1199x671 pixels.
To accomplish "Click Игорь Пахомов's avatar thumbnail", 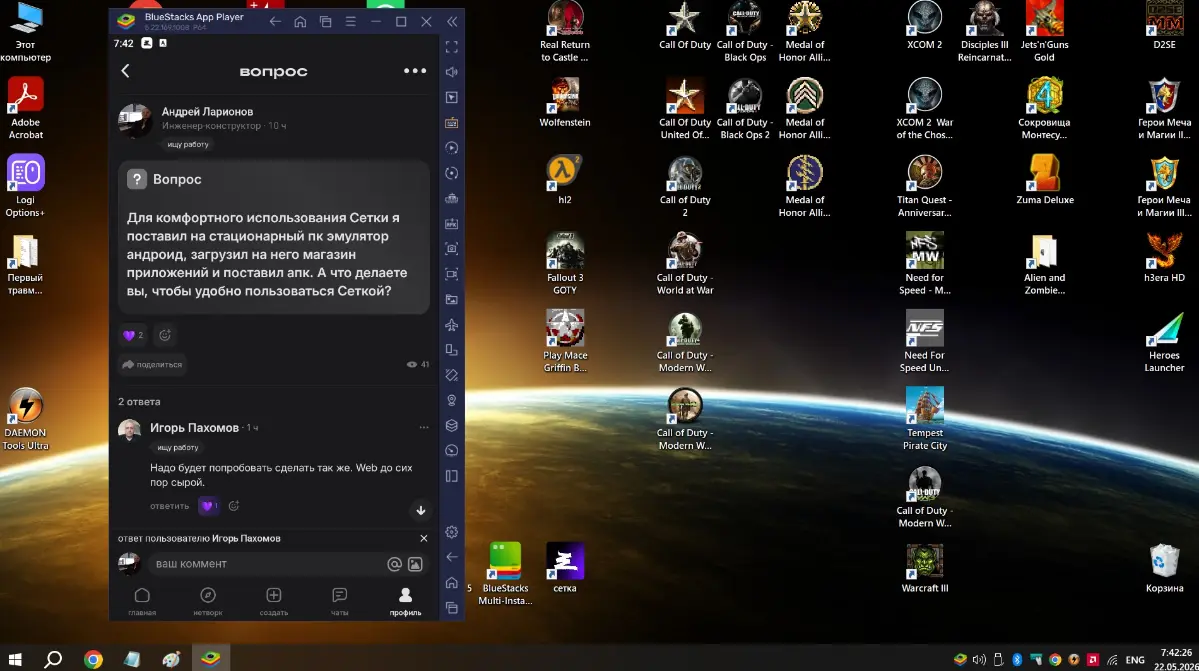I will (129, 430).
